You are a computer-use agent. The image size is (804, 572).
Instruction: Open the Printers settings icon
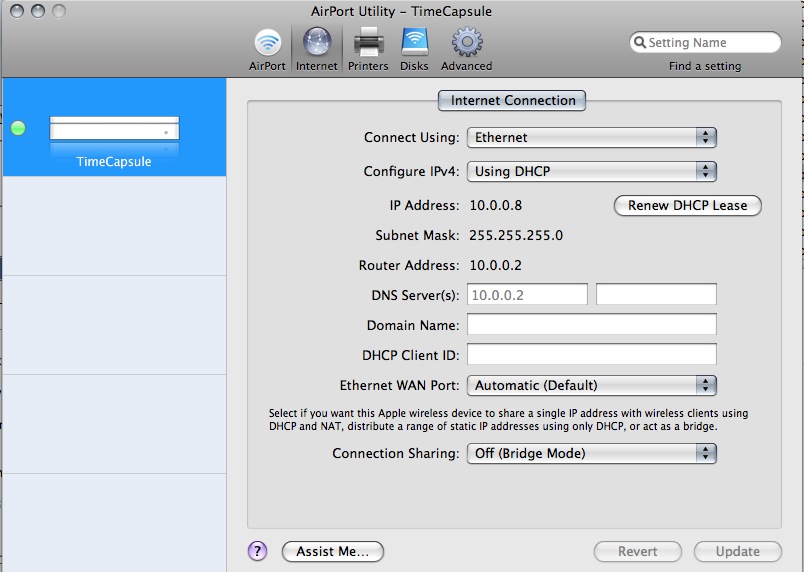coord(368,42)
